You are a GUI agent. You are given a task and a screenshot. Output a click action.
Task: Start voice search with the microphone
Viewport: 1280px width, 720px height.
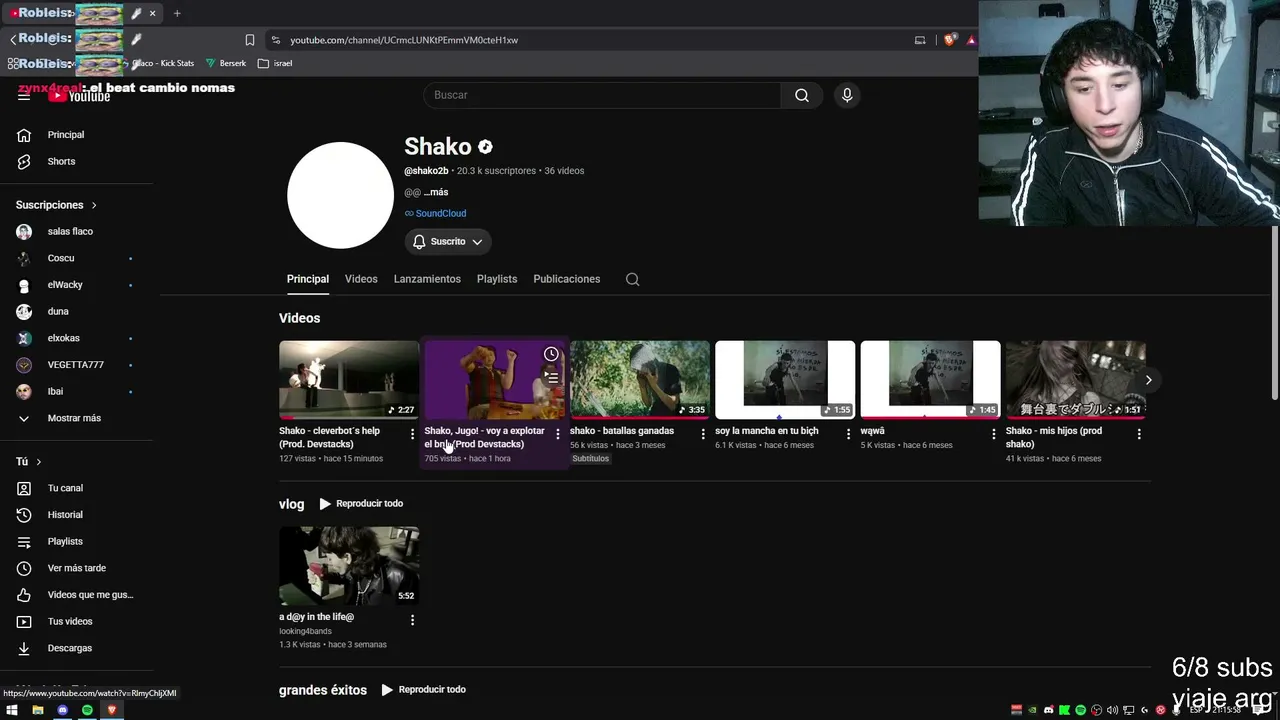pyautogui.click(x=847, y=95)
